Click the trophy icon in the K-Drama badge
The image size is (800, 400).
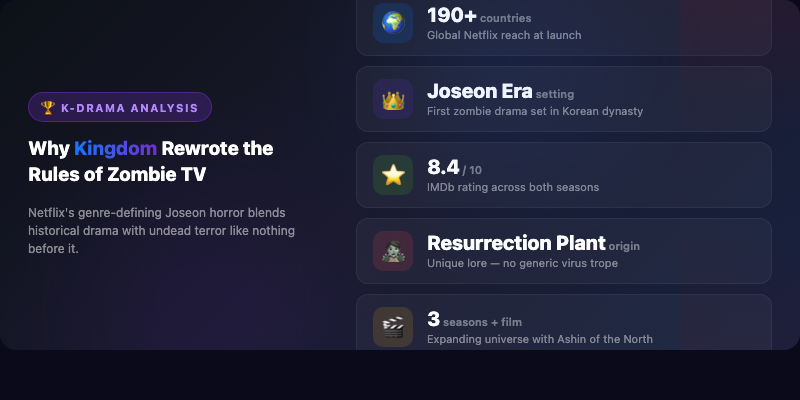coord(48,107)
